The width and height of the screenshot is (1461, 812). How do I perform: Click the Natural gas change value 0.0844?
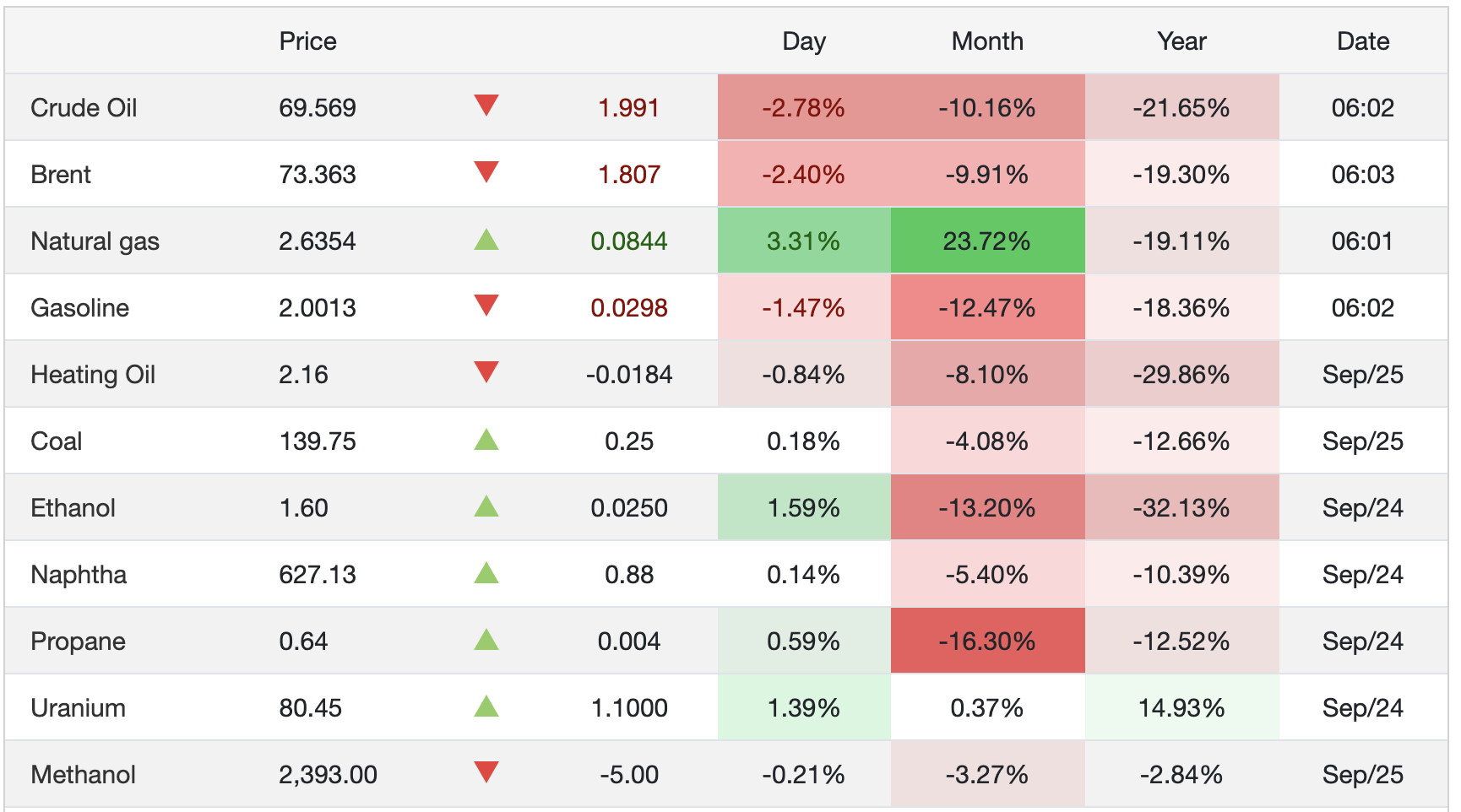[629, 241]
